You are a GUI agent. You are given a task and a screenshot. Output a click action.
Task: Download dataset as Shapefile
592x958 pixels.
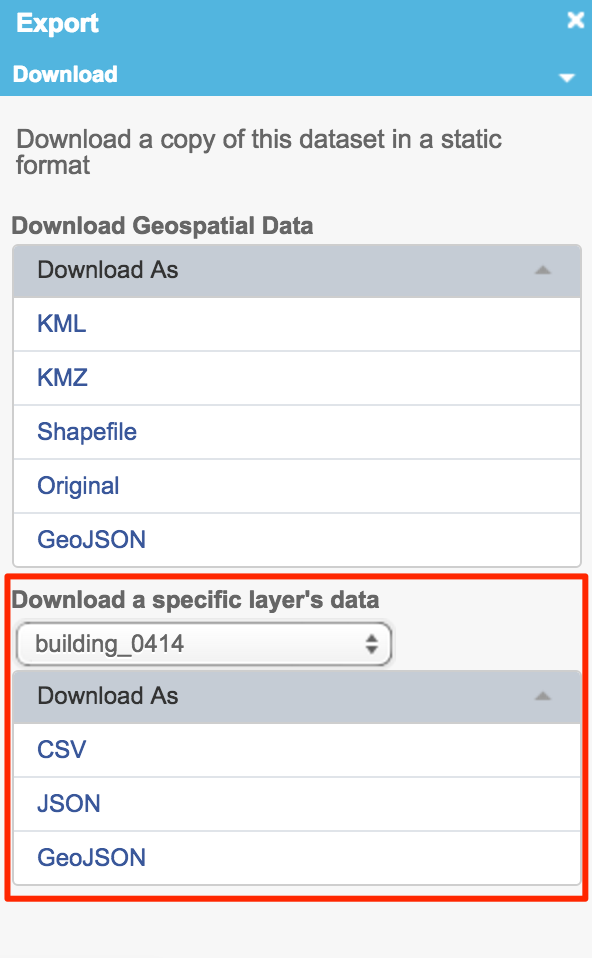click(x=87, y=432)
